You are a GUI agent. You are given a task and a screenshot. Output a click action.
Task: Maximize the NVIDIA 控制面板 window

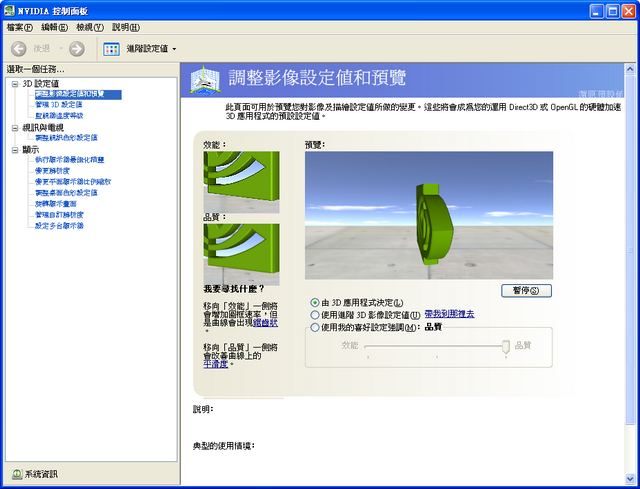pos(613,11)
